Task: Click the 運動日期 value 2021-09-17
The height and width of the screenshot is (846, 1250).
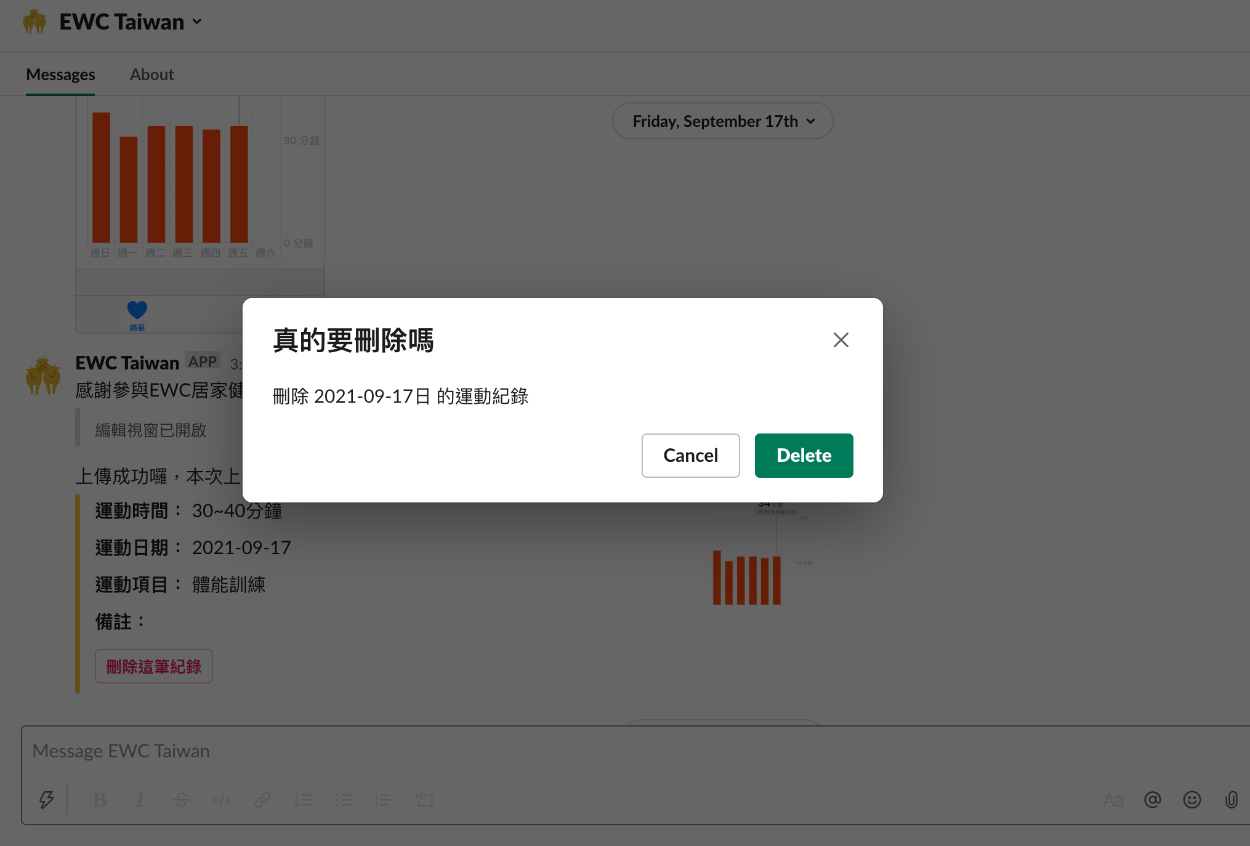Action: [241, 548]
